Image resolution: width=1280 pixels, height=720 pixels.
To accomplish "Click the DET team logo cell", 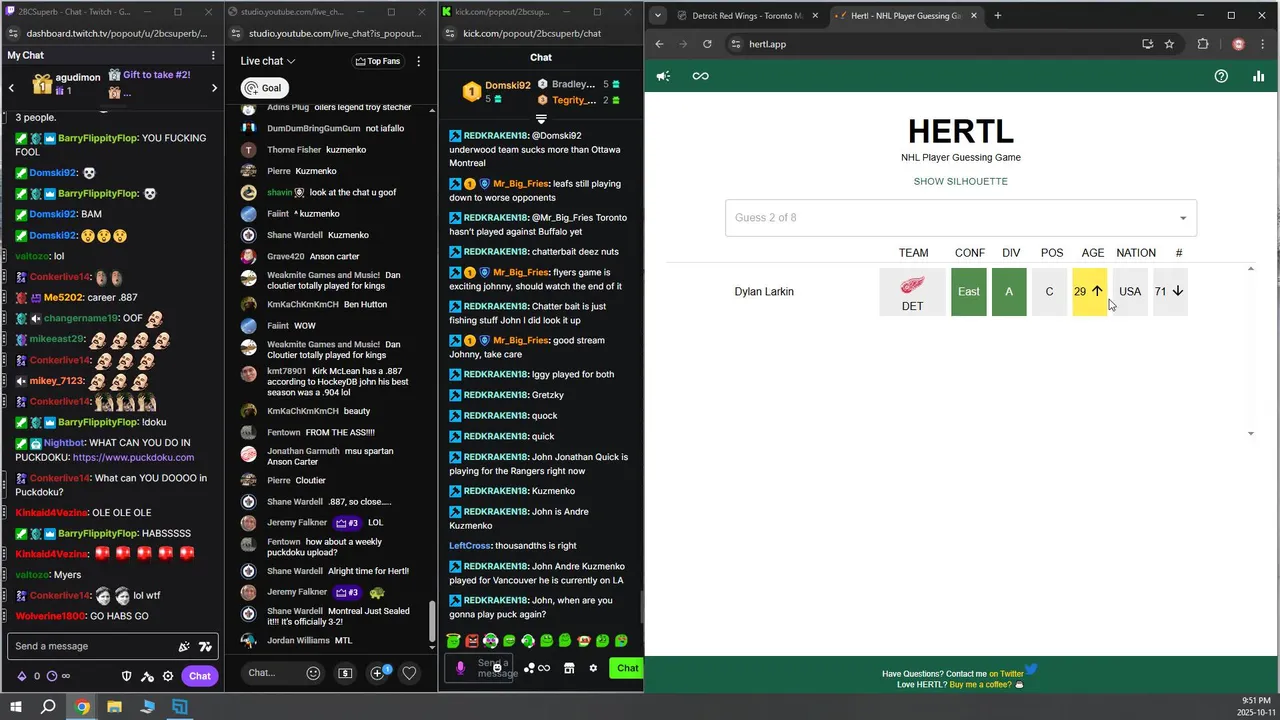I will point(912,291).
